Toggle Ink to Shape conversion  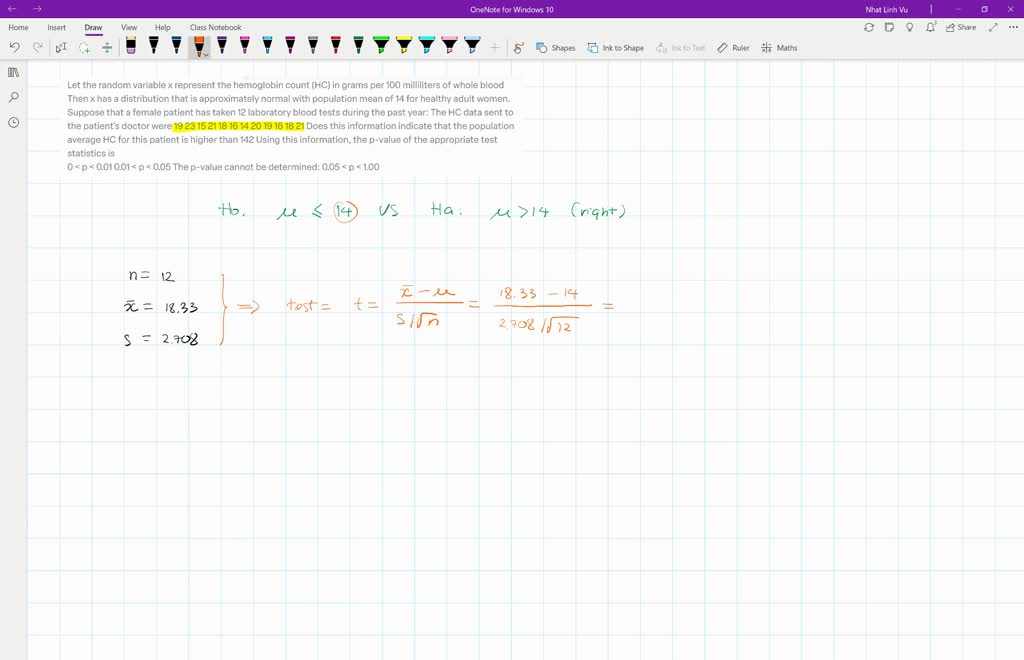(x=614, y=47)
